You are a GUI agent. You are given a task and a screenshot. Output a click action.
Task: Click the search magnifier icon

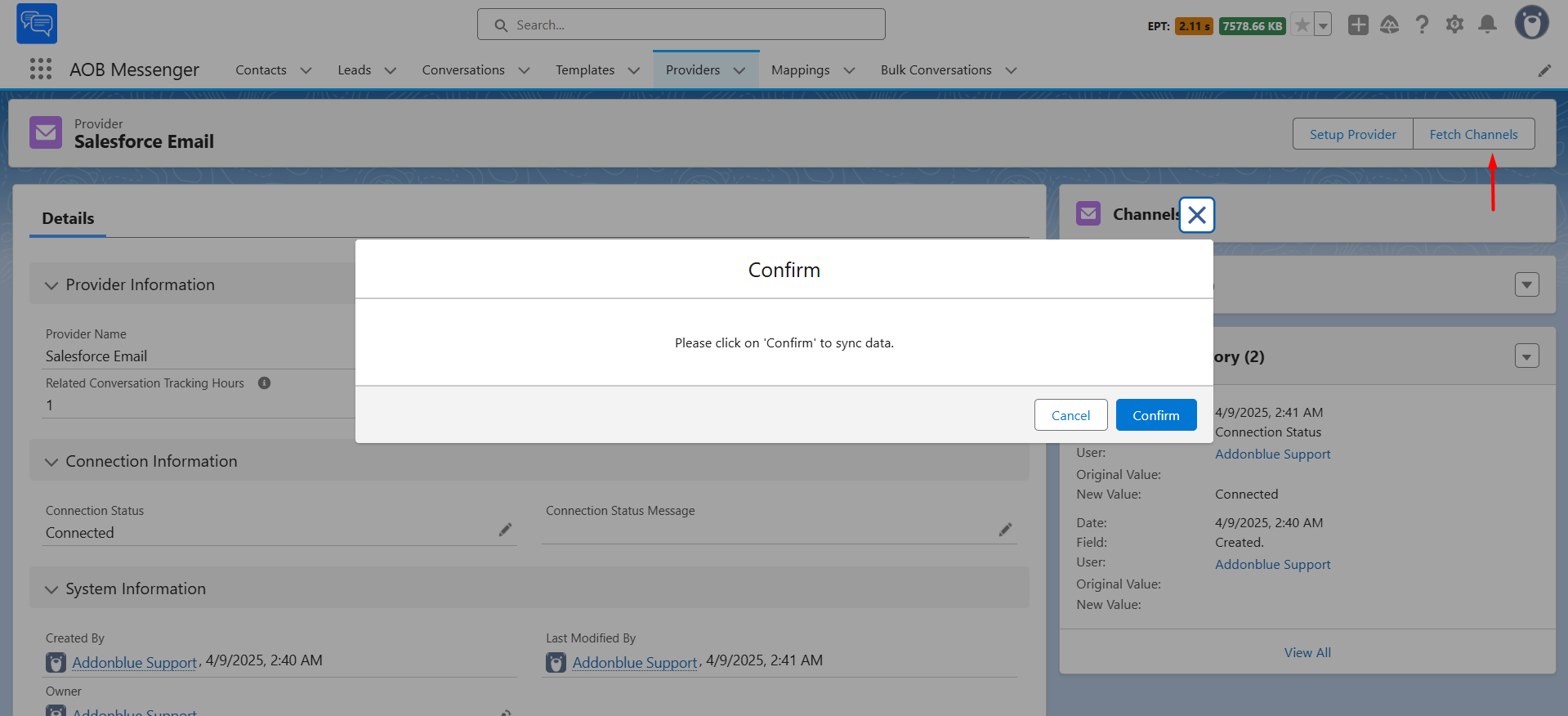(501, 25)
